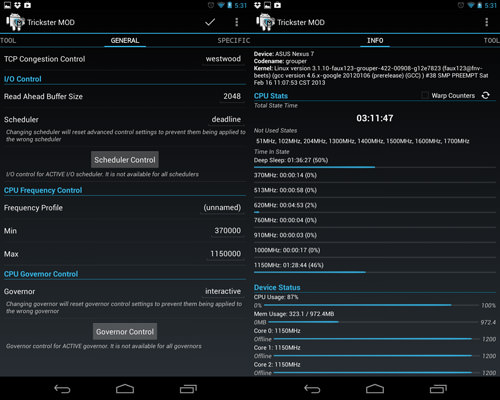The width and height of the screenshot is (500, 400).
Task: Tap Trickster MOD app logo on left screen
Action: point(15,22)
